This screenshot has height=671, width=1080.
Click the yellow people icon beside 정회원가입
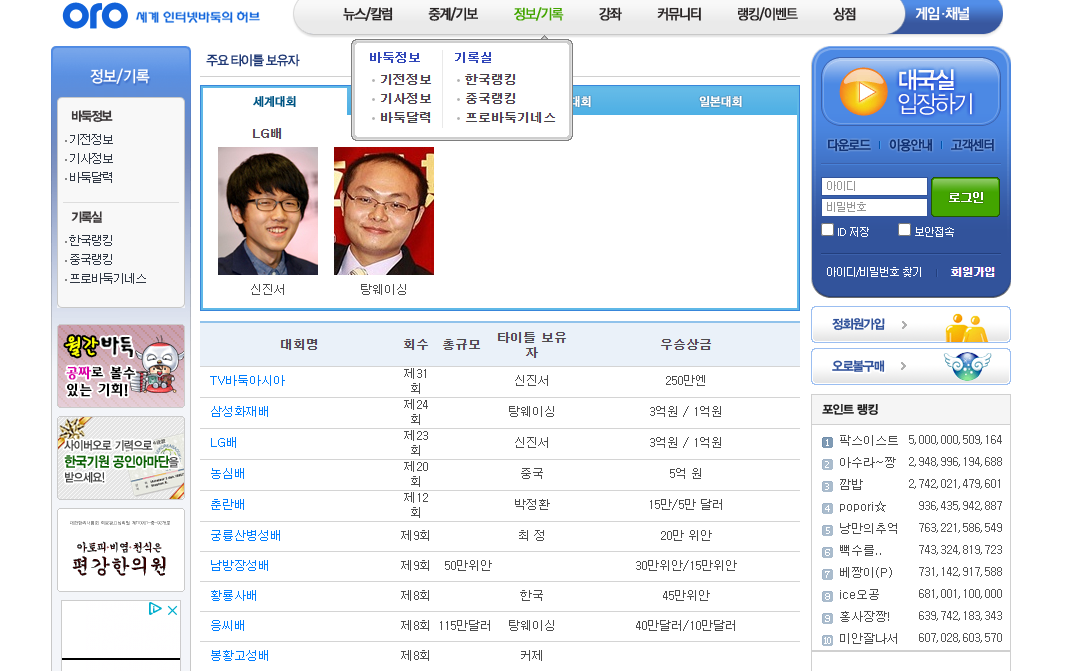click(x=966, y=328)
